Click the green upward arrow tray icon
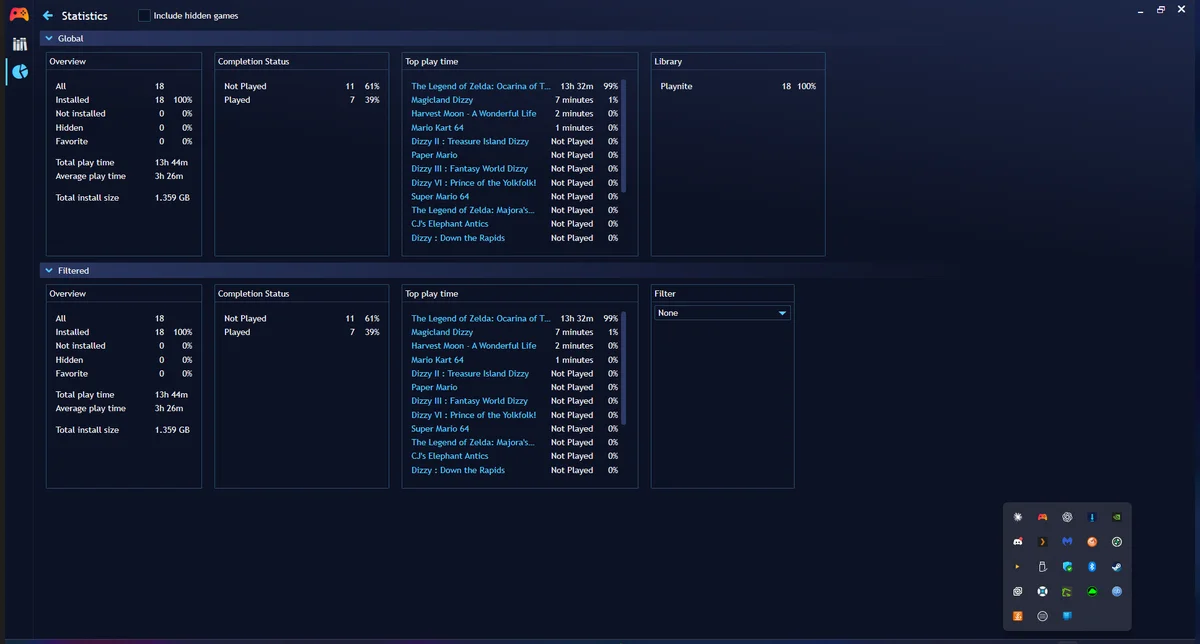This screenshot has height=644, width=1200. [1092, 591]
